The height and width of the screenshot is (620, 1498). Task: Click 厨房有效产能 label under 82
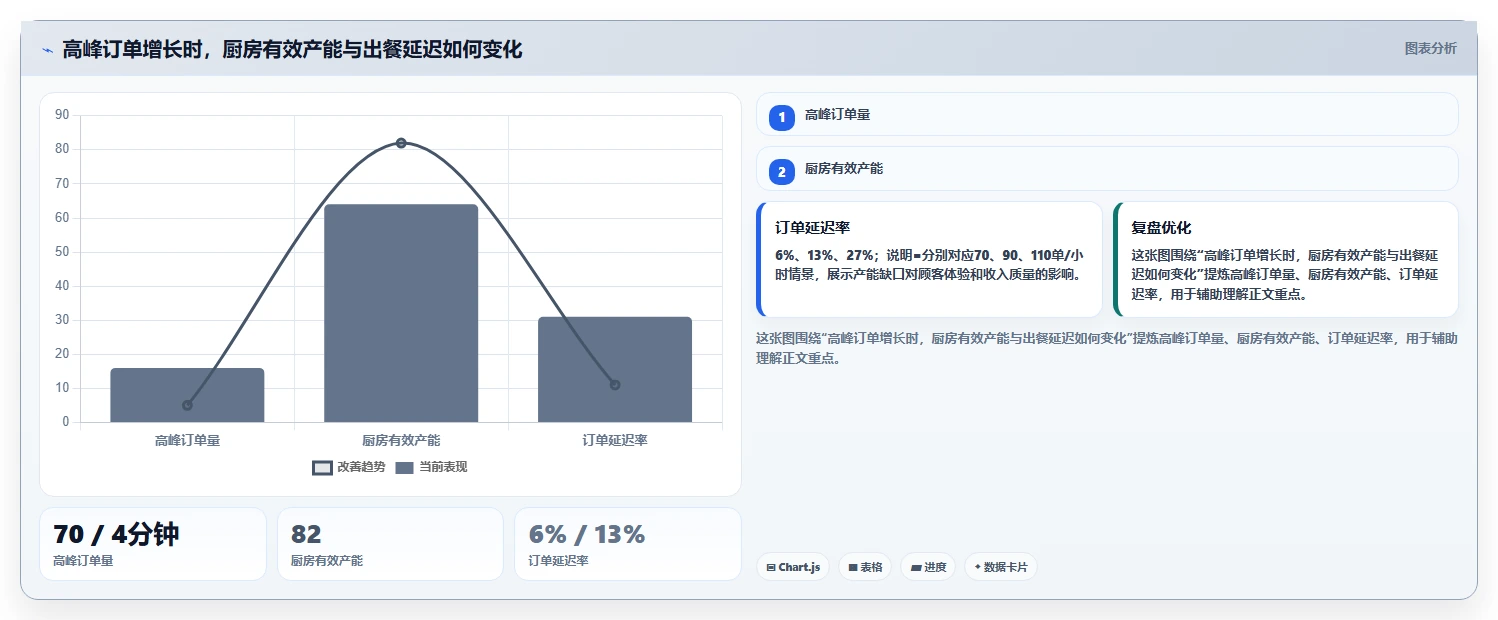click(x=327, y=561)
